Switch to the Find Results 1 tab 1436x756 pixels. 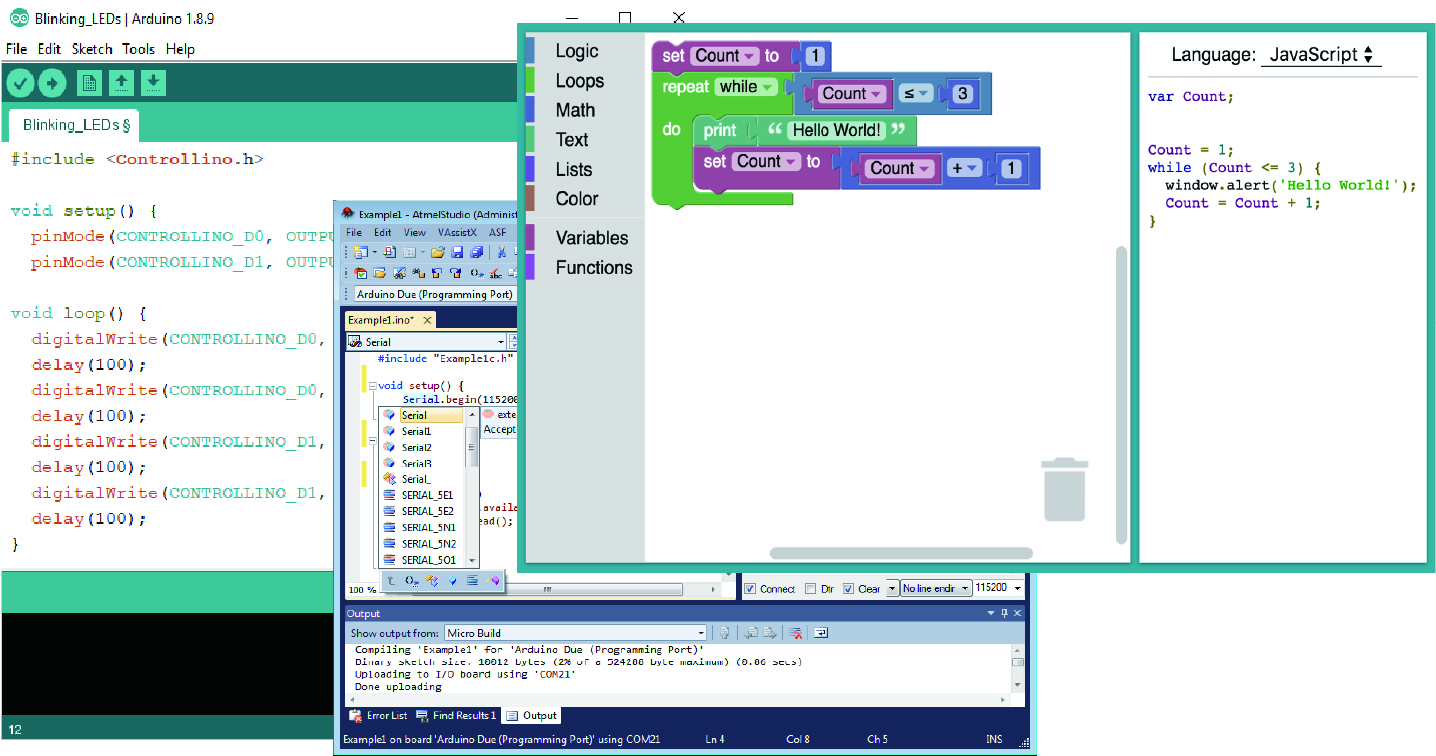point(456,716)
